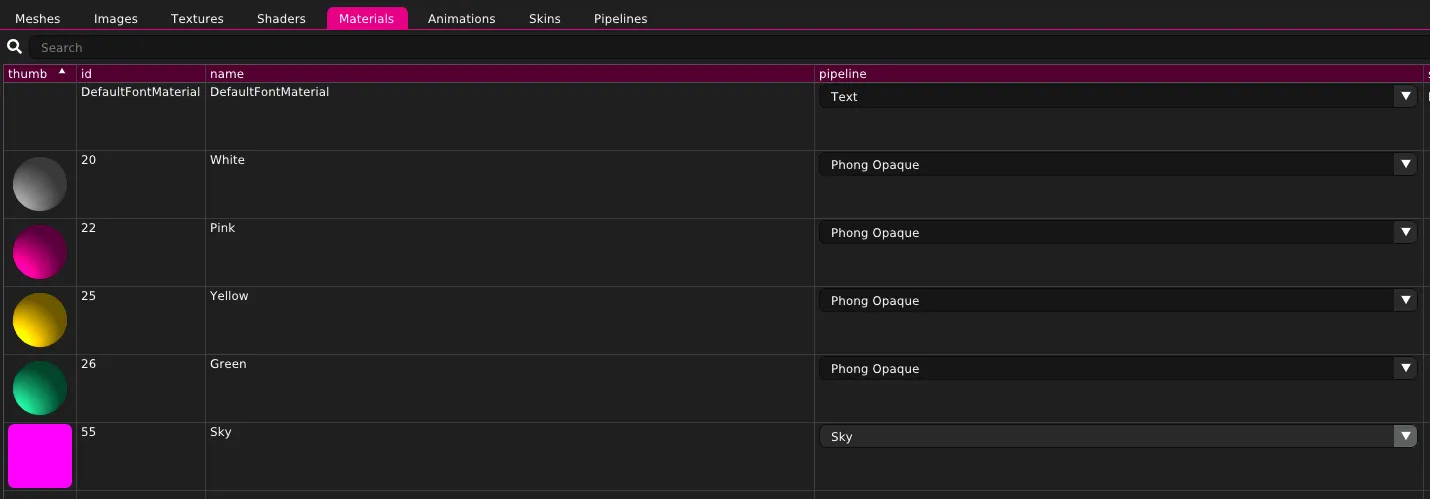Screen dimensions: 1430x499
Task: Click the White material sphere thumbnail
Action: pos(40,184)
